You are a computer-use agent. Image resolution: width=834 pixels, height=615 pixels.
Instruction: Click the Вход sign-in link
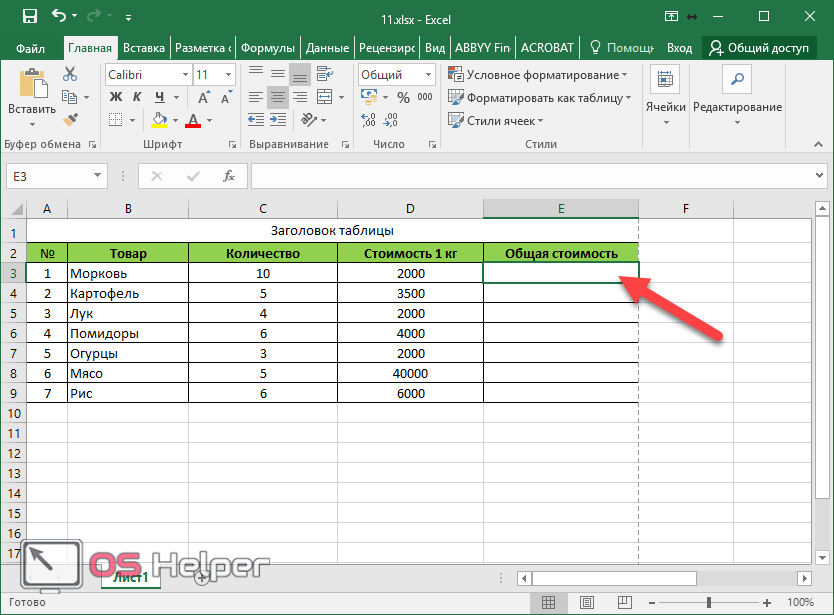click(x=679, y=47)
